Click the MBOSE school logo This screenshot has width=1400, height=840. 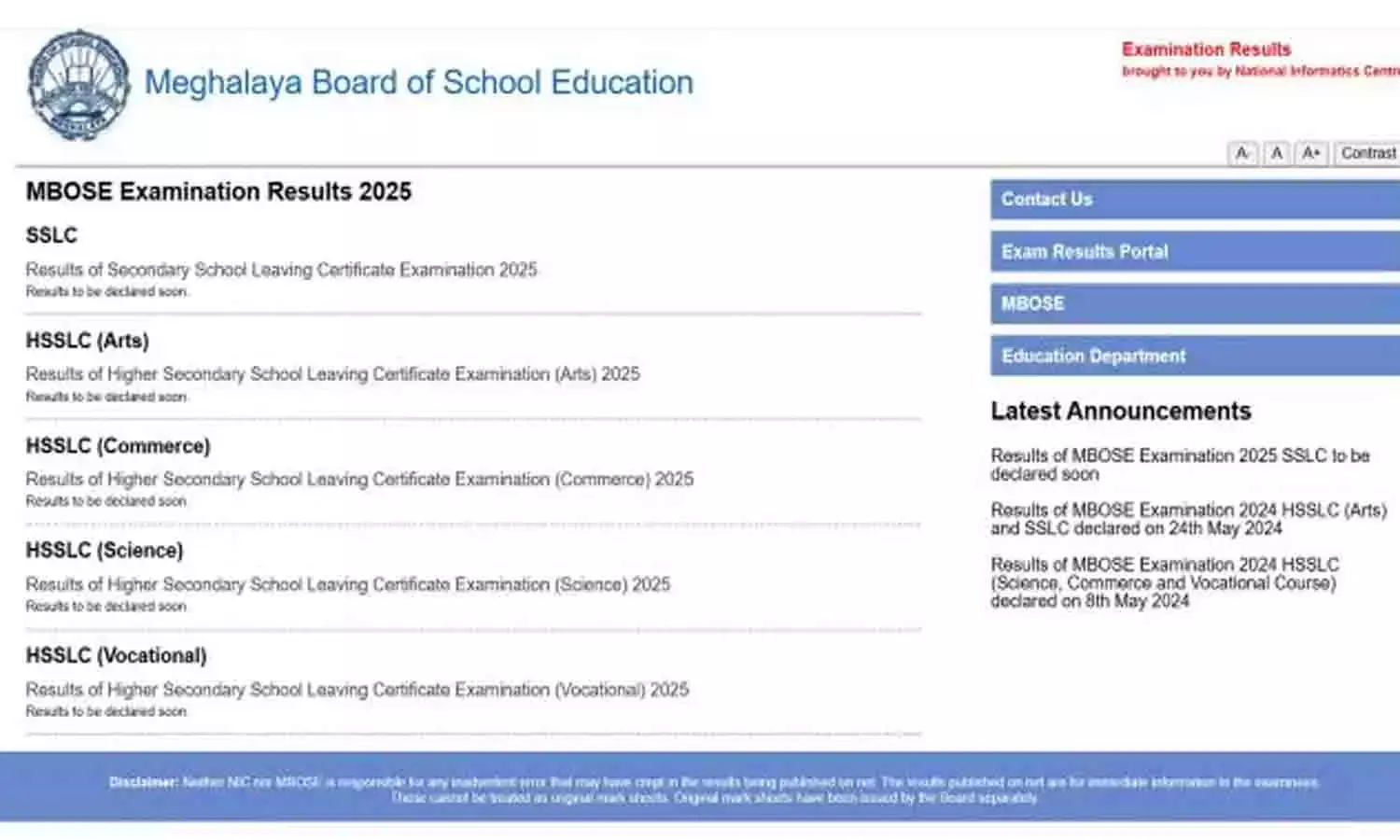point(78,82)
